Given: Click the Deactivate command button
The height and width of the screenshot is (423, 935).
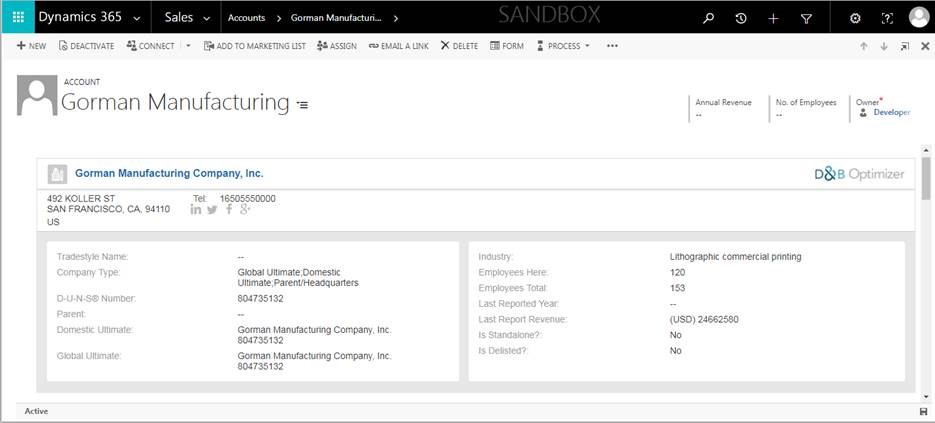Looking at the screenshot, I should pos(87,46).
